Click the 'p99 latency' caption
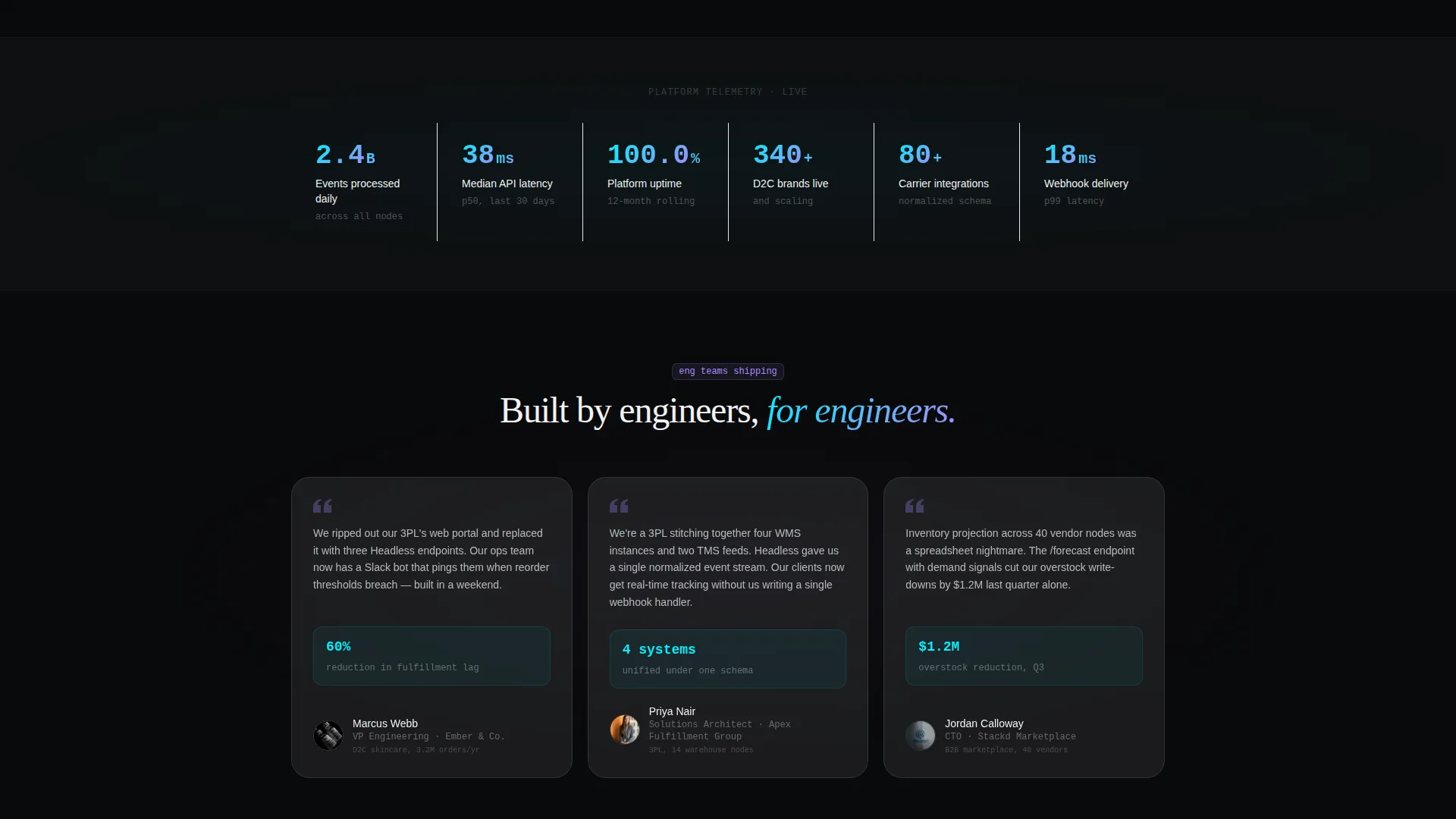 coord(1074,202)
